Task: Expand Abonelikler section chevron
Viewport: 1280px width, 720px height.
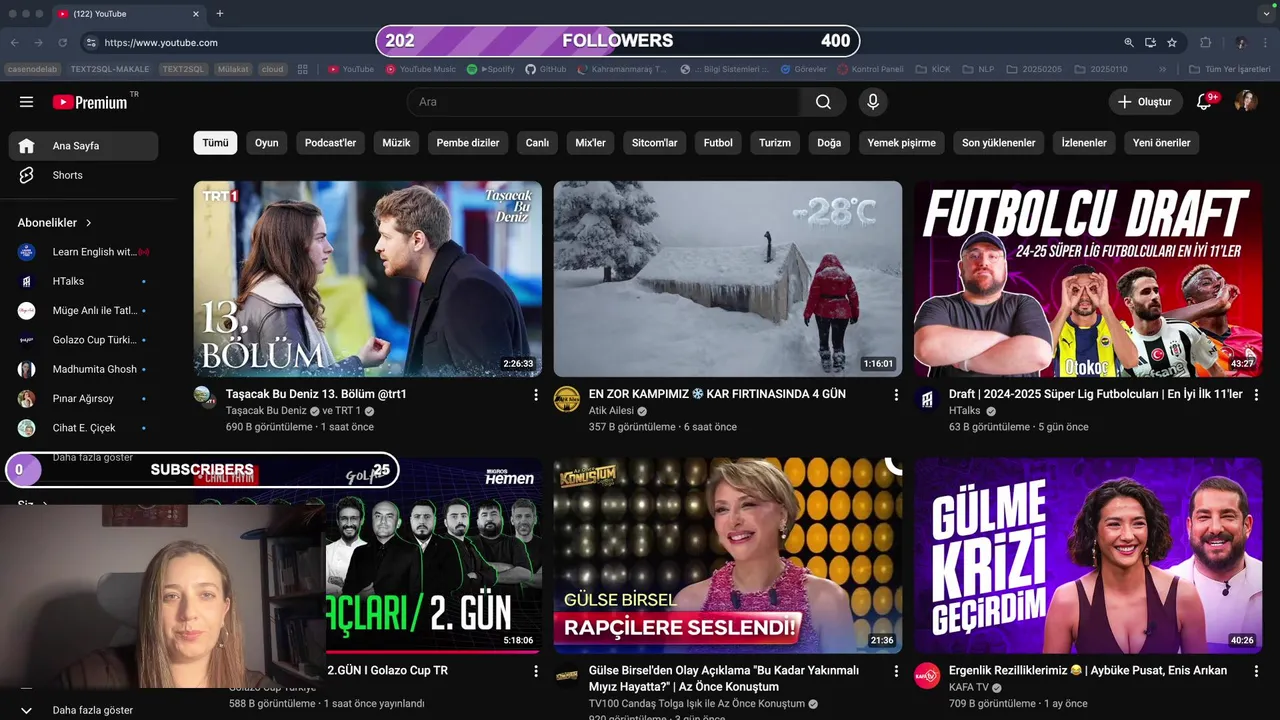Action: [88, 223]
